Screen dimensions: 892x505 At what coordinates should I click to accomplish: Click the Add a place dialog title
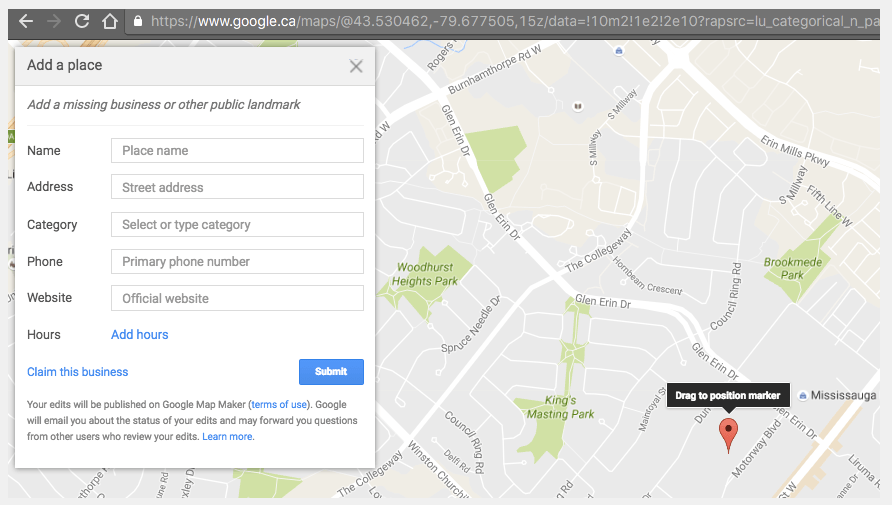point(65,65)
